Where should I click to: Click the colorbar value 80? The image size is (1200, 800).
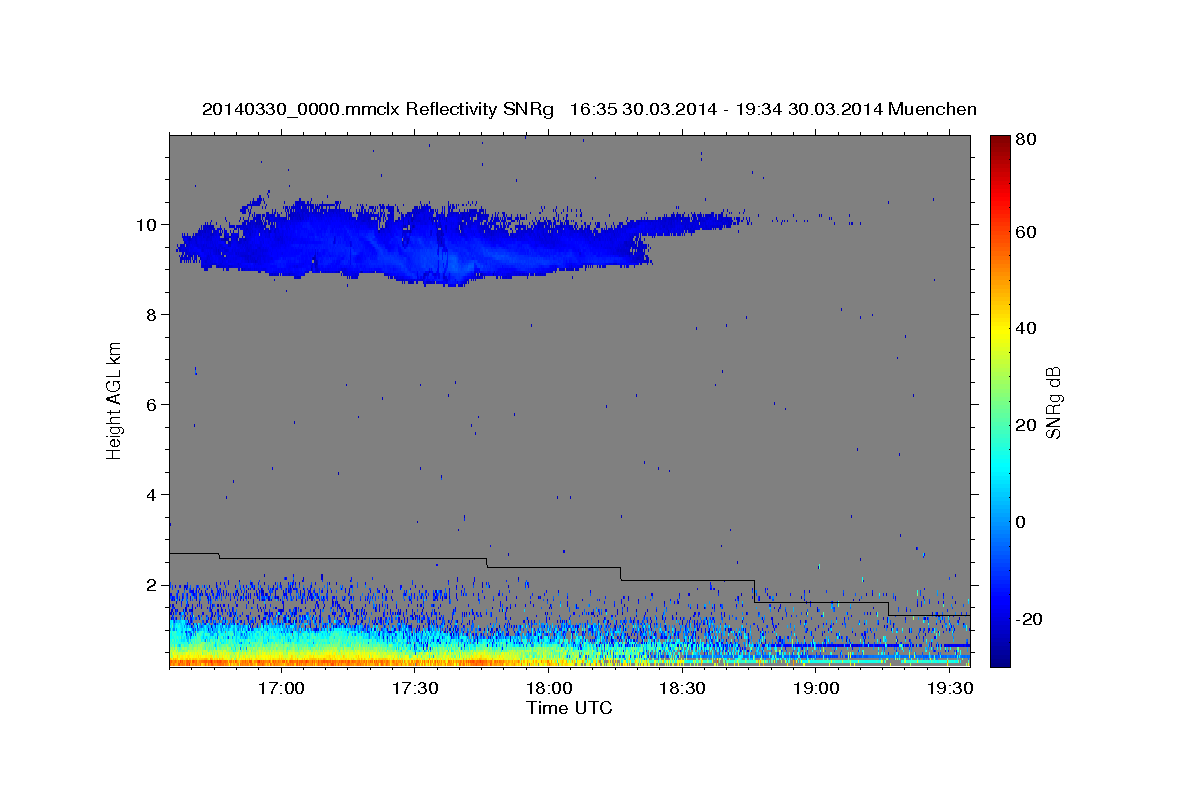tap(1026, 140)
